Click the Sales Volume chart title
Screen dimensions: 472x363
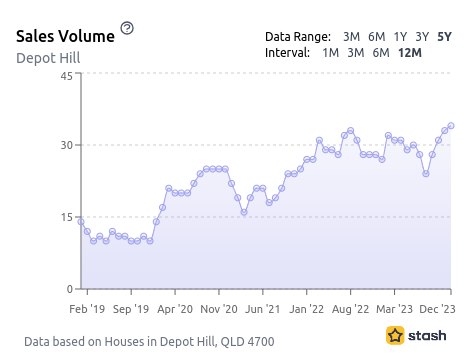pos(65,36)
